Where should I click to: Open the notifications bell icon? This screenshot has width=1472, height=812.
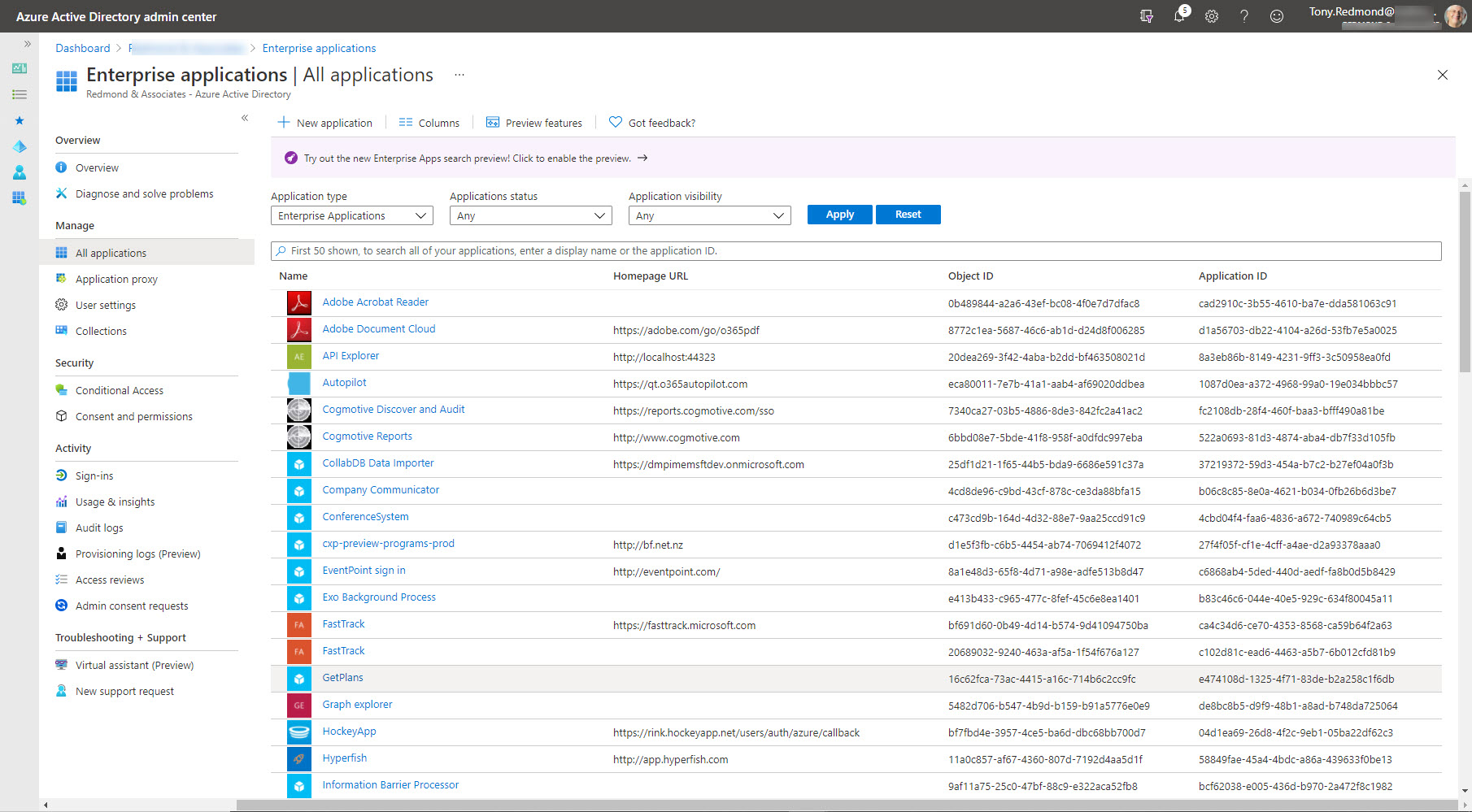(1179, 15)
